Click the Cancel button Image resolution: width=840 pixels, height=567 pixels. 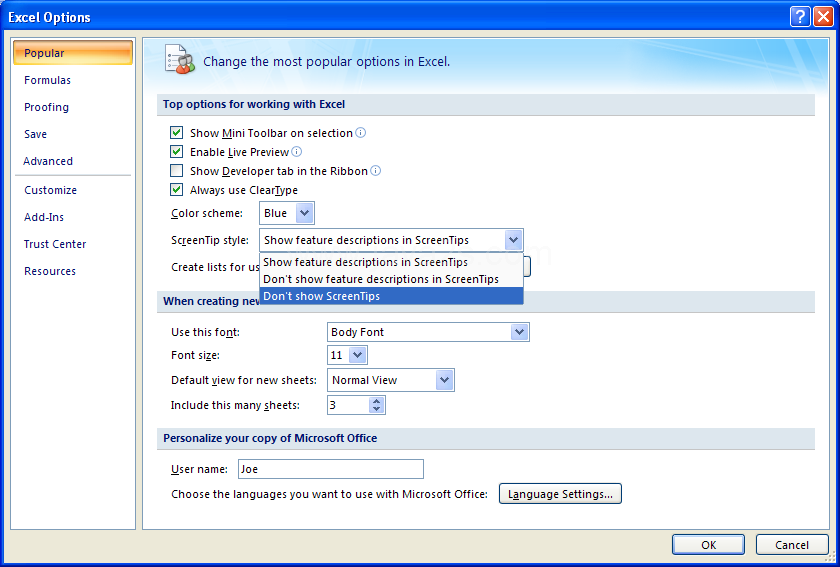(792, 544)
